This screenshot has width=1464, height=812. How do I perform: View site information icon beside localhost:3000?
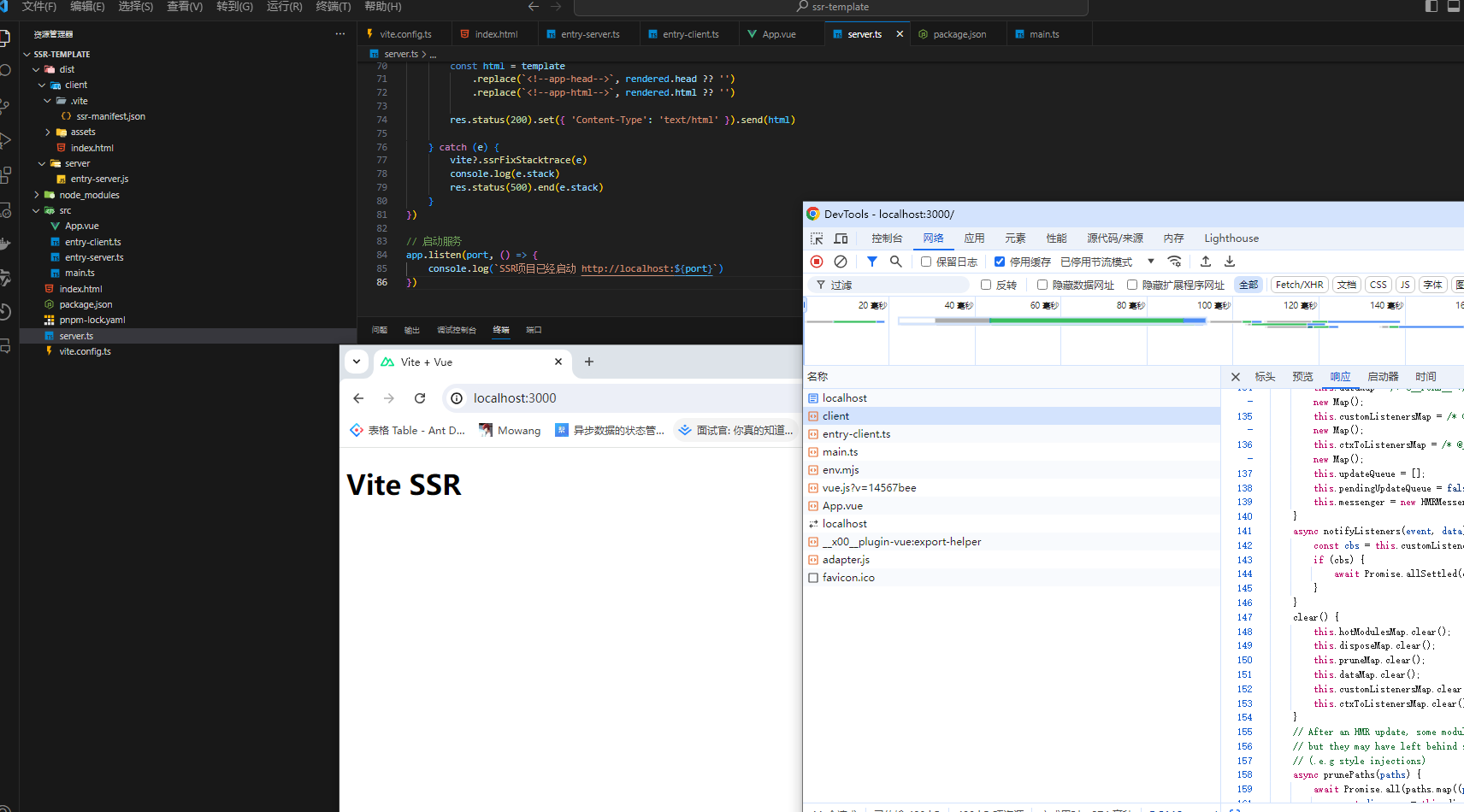(457, 398)
